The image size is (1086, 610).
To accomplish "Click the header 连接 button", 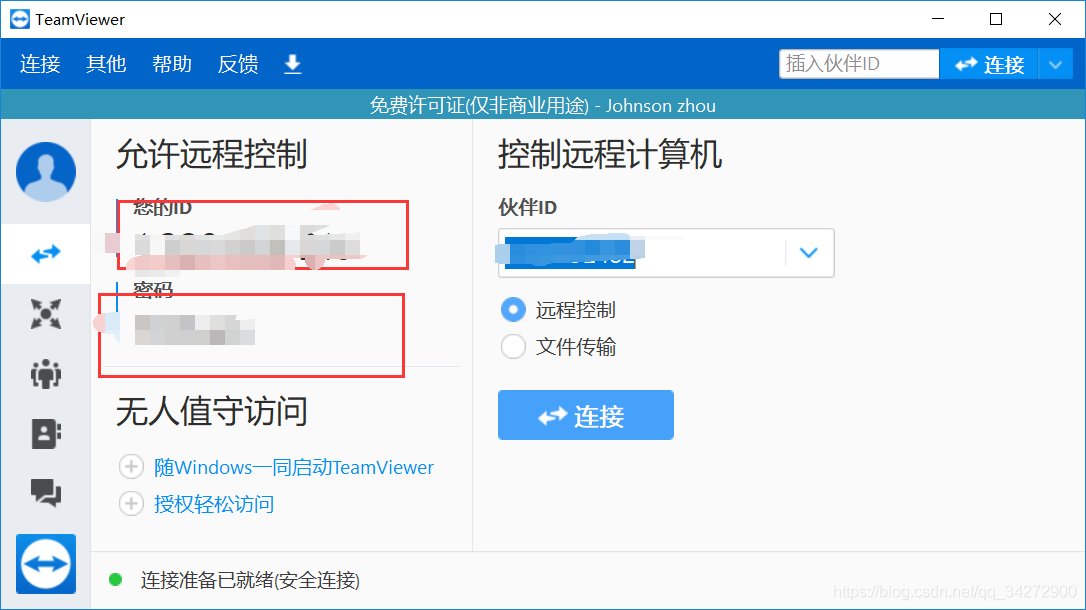I will pyautogui.click(x=988, y=64).
